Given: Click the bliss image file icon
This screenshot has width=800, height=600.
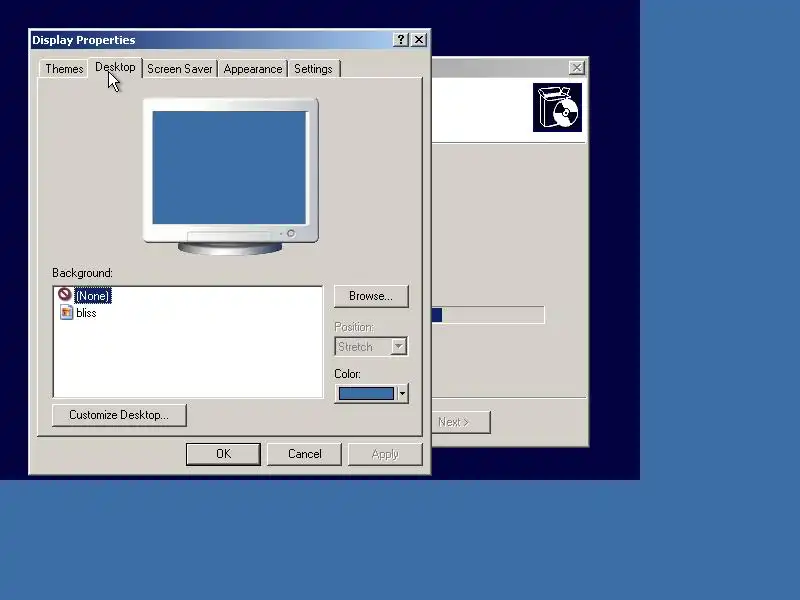Looking at the screenshot, I should [66, 312].
